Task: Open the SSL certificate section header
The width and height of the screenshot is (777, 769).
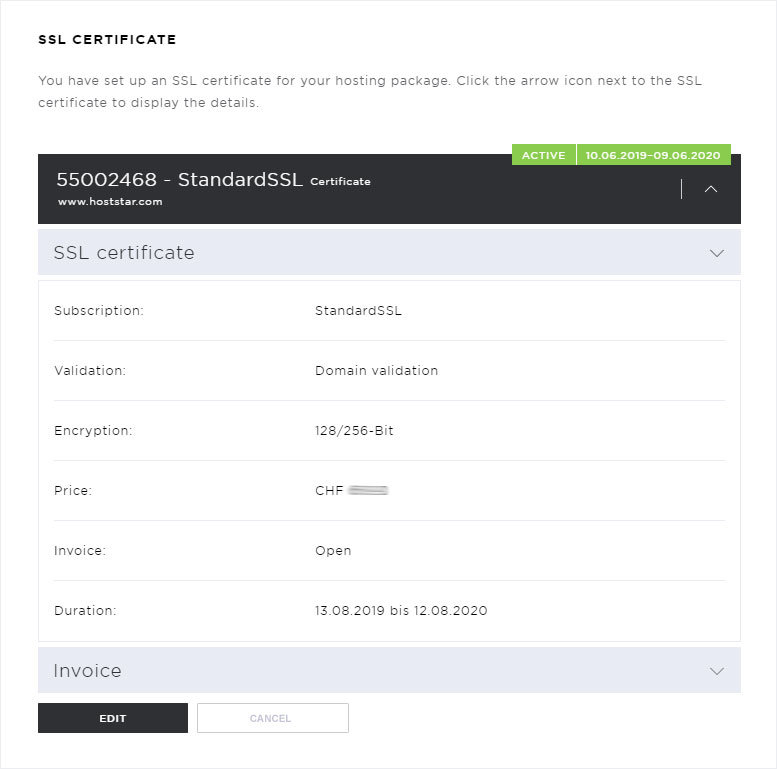Action: pos(389,252)
